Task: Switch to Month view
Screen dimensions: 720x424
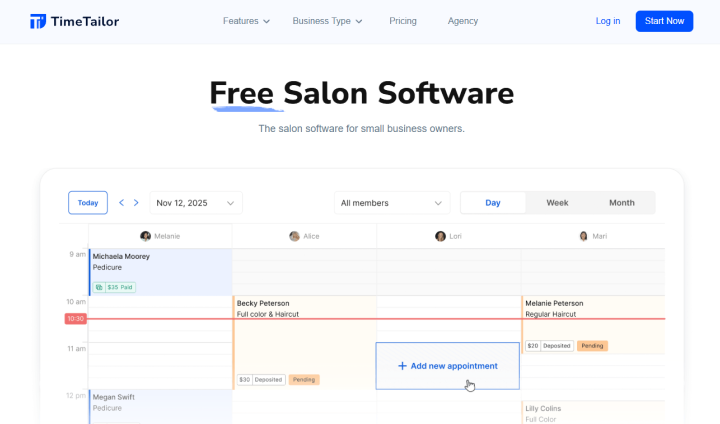Action: pos(622,203)
